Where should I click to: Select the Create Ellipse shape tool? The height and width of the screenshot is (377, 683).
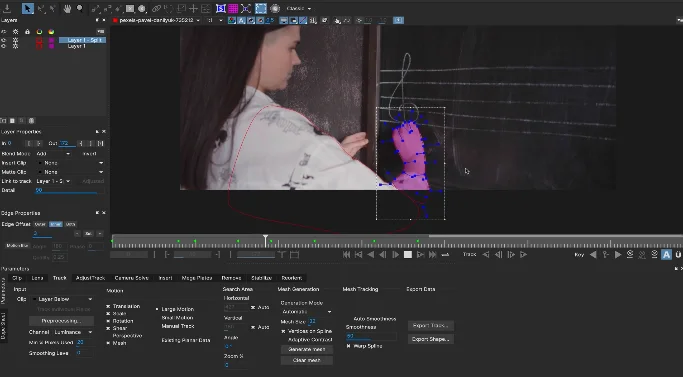(x=142, y=8)
